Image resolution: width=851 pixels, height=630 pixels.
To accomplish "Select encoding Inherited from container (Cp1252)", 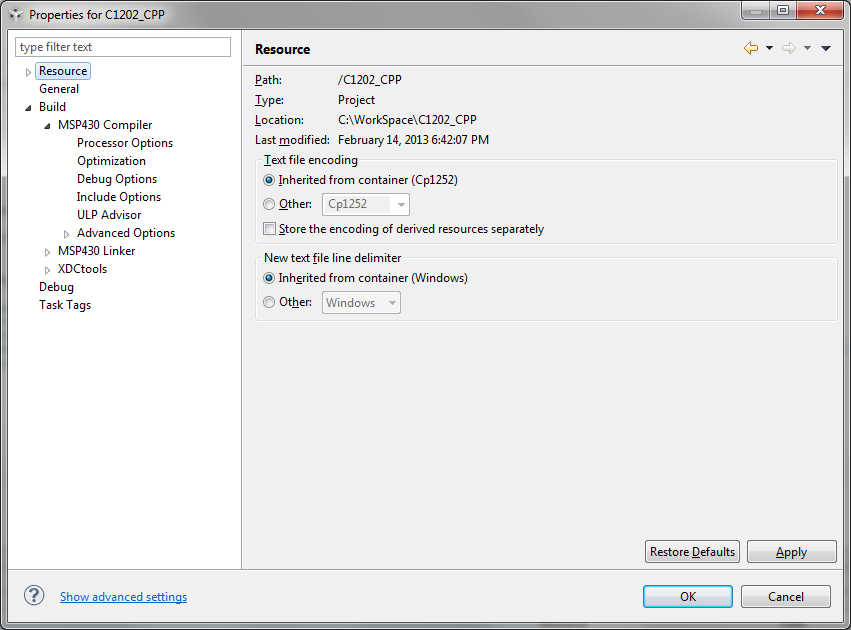I will pos(269,180).
